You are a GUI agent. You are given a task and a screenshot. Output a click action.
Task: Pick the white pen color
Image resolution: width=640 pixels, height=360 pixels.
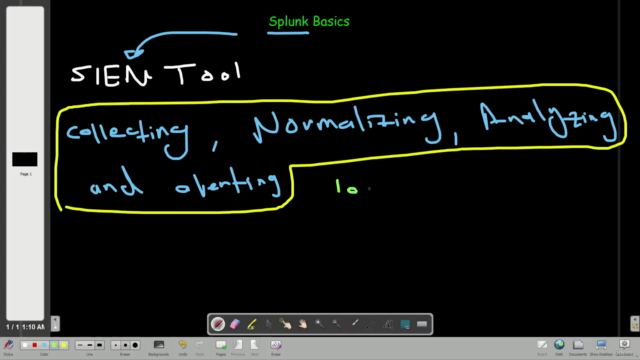point(25,345)
